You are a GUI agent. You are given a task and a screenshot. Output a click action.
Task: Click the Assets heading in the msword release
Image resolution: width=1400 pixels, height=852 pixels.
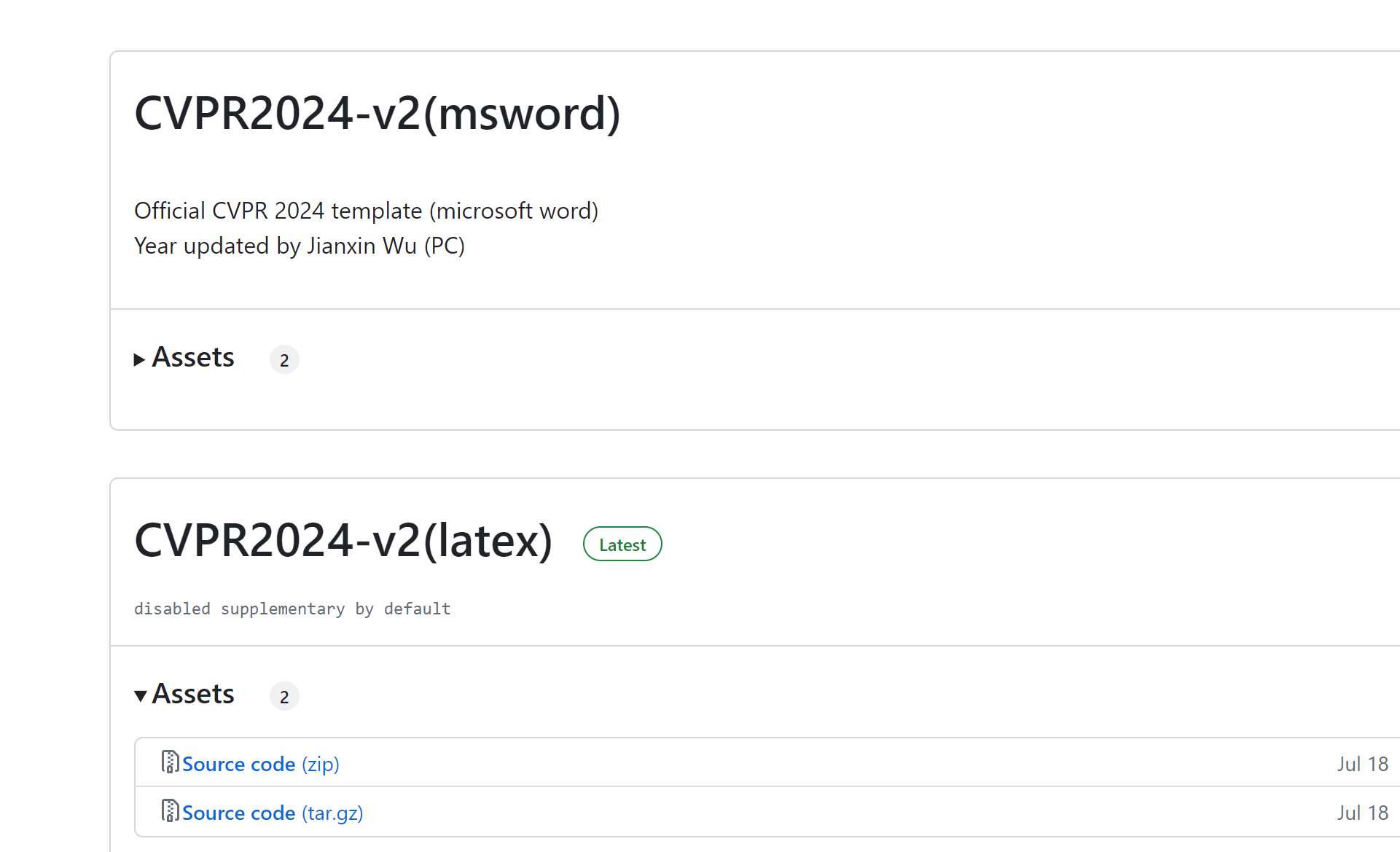(193, 357)
